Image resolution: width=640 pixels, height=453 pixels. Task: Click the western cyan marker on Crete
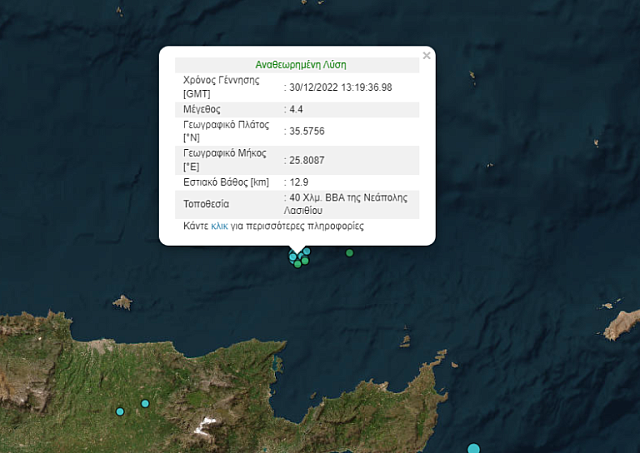(120, 411)
